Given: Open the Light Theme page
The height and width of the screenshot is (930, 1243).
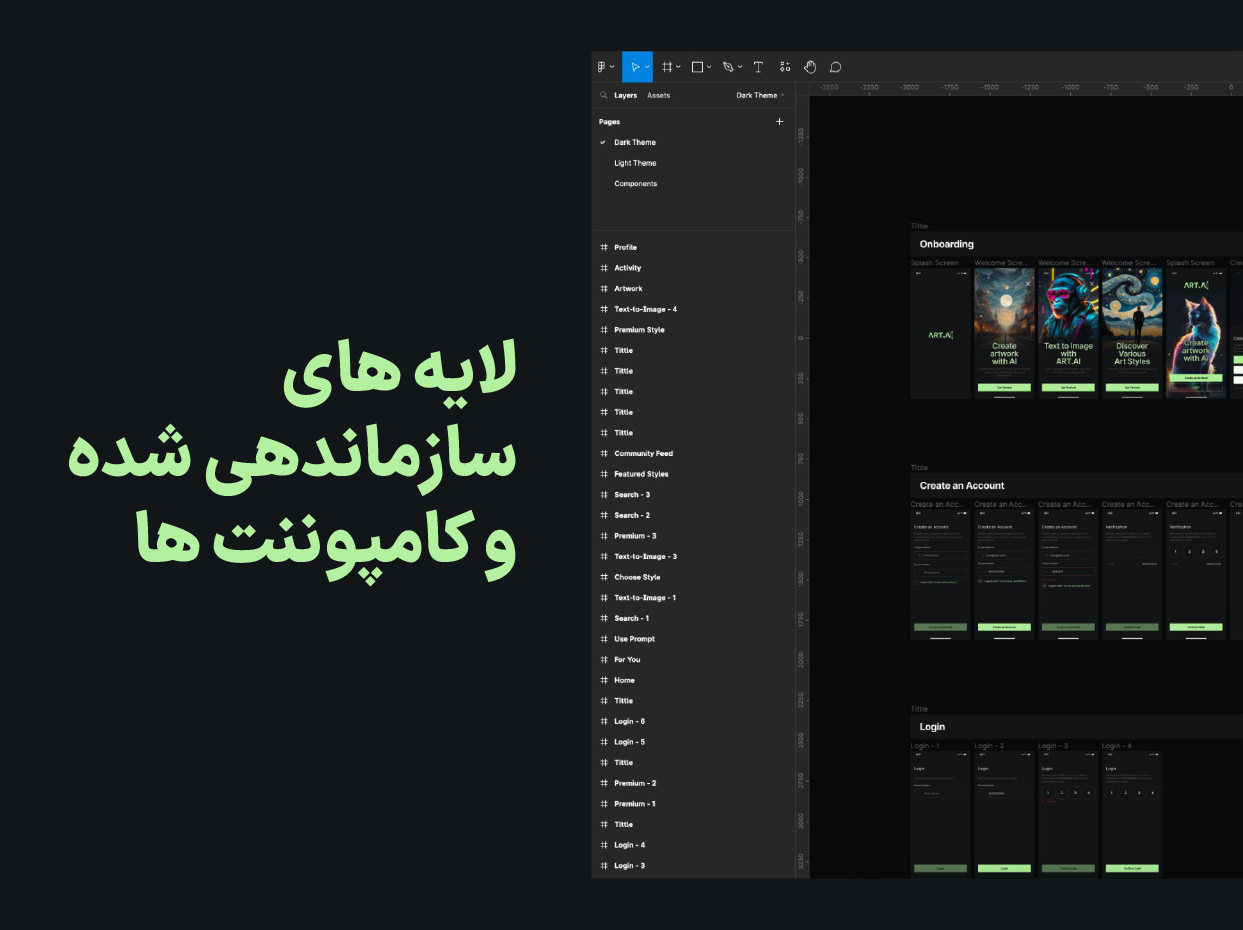Looking at the screenshot, I should coord(635,163).
